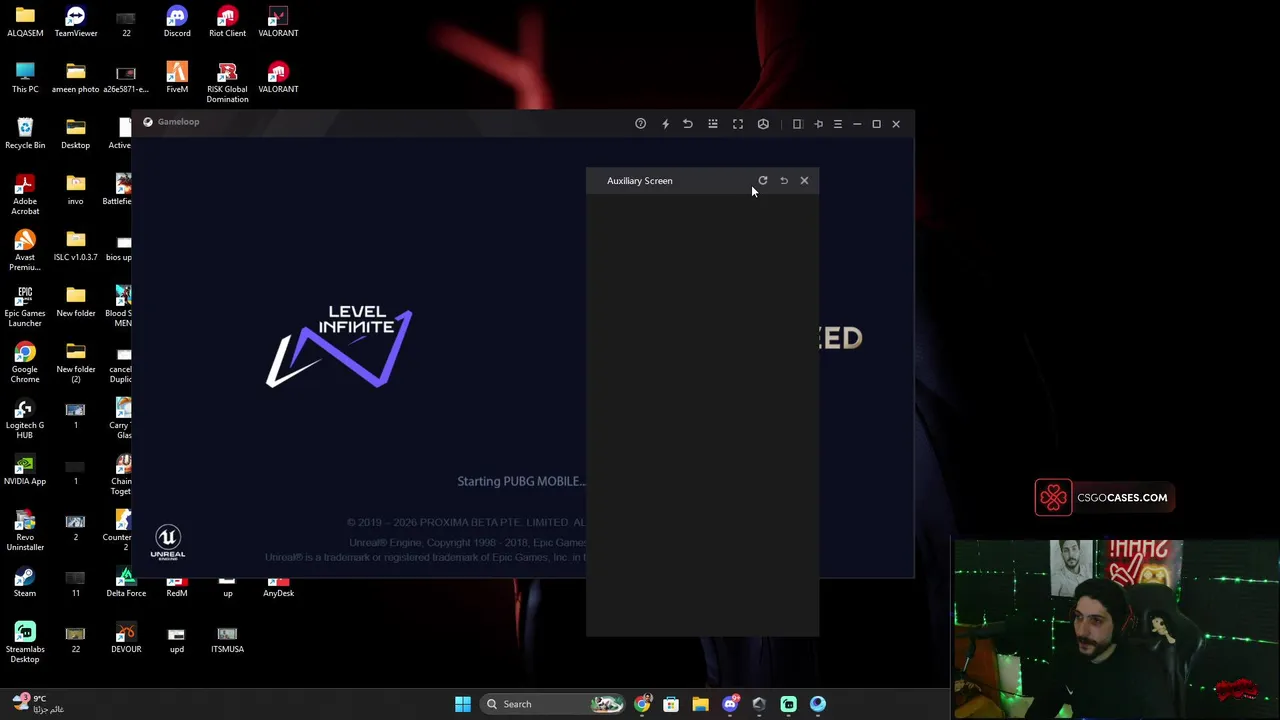The height and width of the screenshot is (720, 1280).
Task: Select the ameen photo folder
Action: click(x=76, y=78)
